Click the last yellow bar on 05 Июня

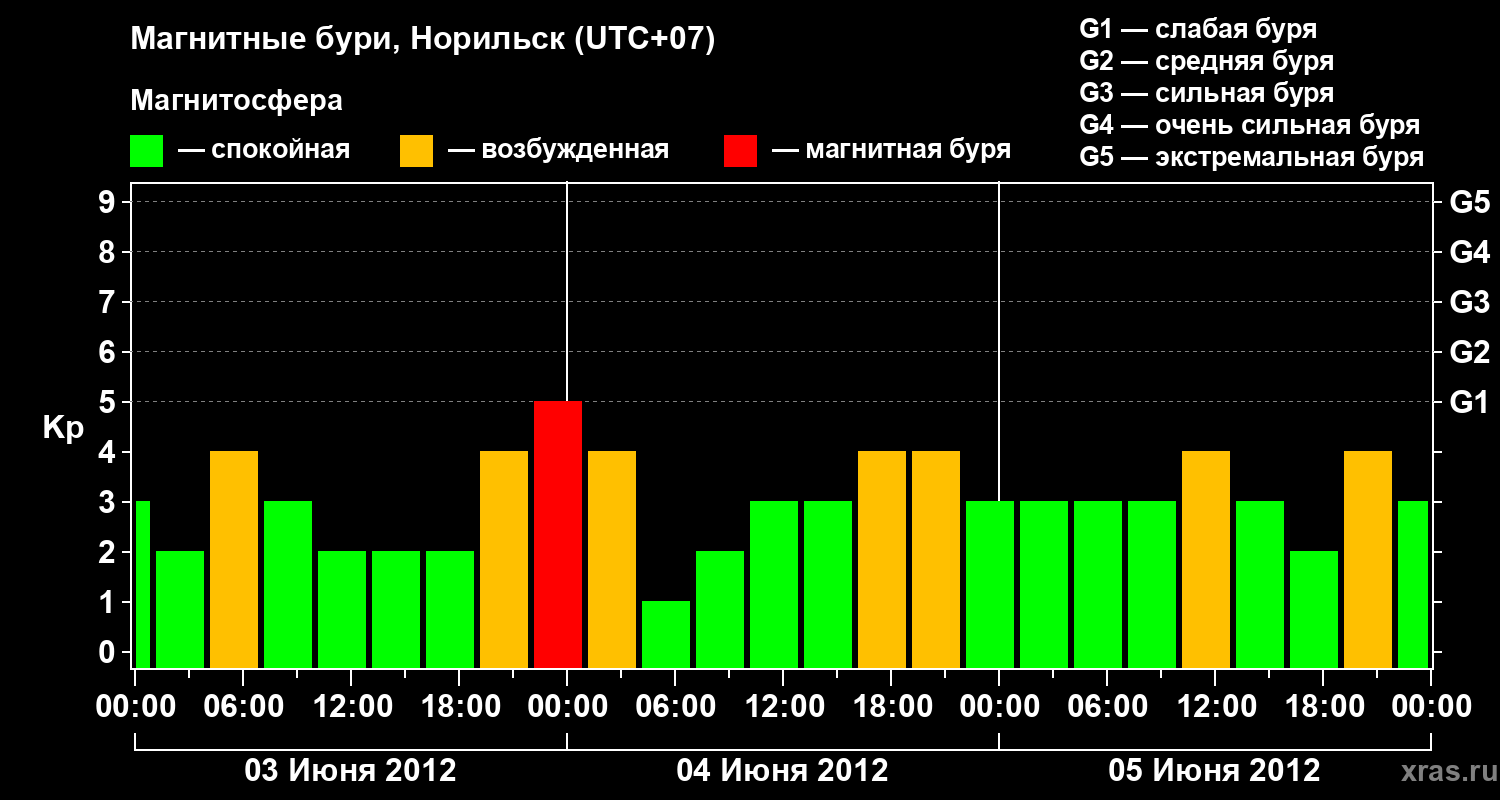point(1368,559)
